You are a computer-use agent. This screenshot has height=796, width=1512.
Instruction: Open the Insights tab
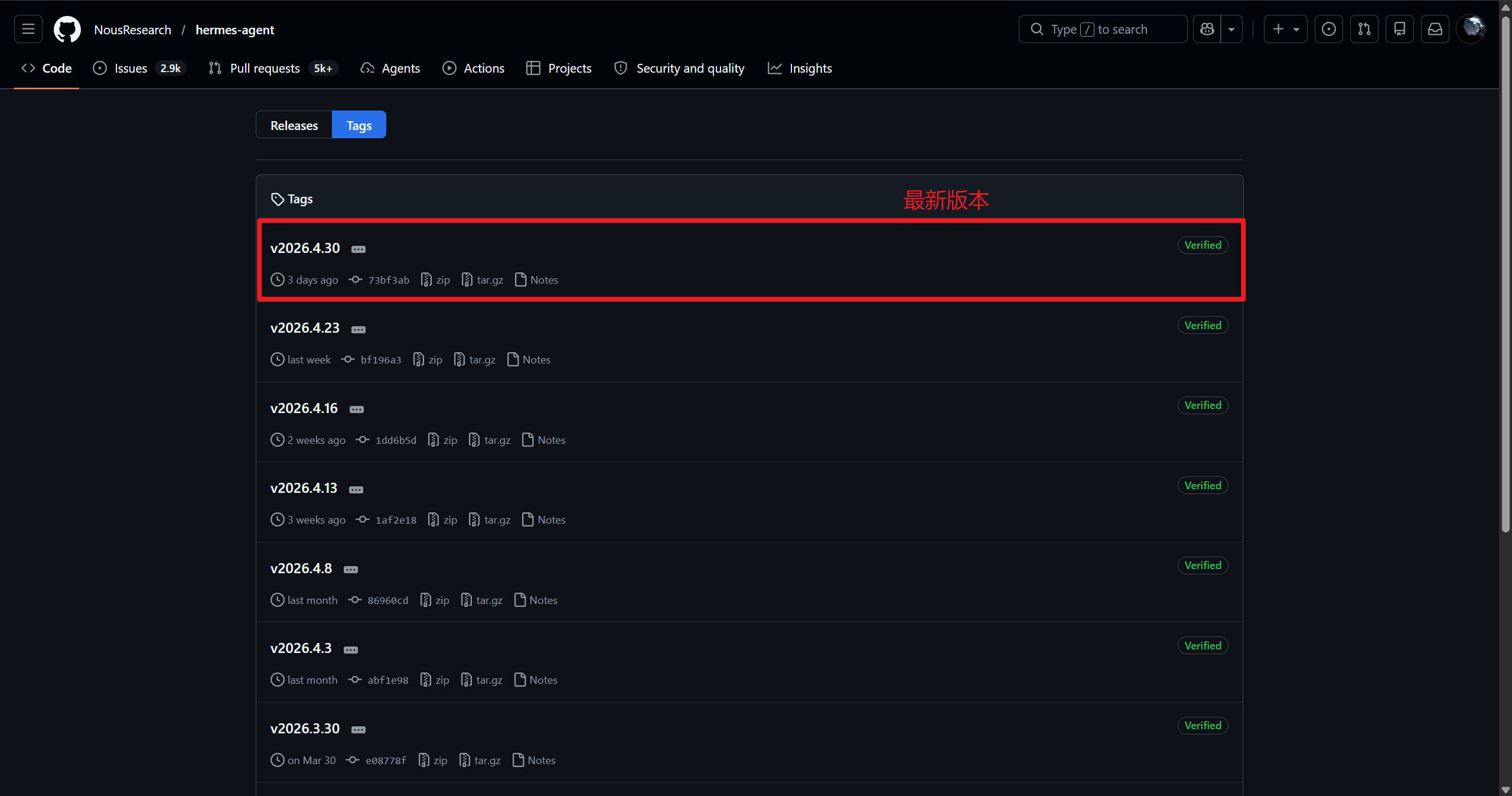pyautogui.click(x=800, y=68)
